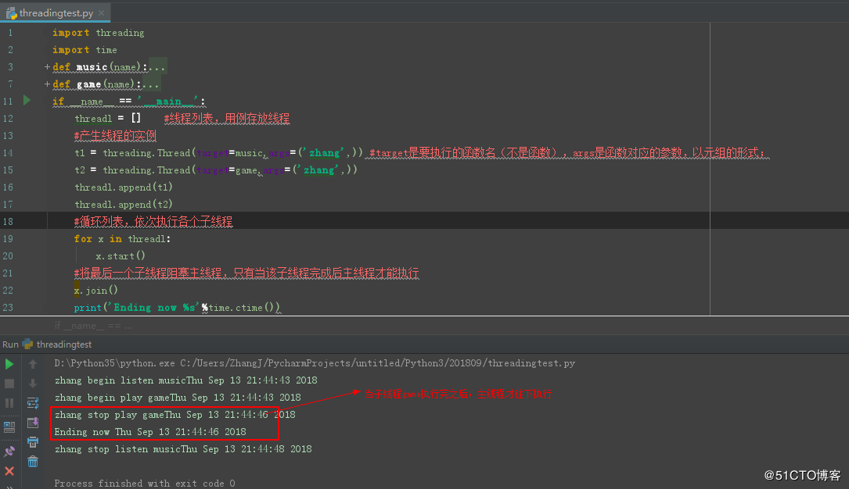Click line number 18 in the gutter
849x489 pixels.
click(x=8, y=221)
